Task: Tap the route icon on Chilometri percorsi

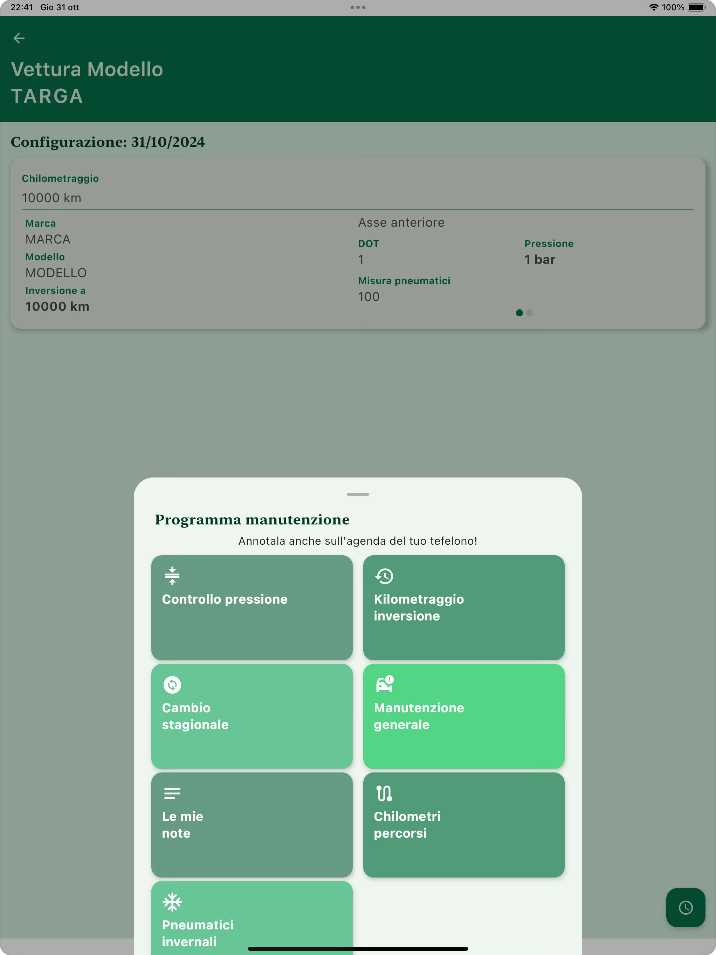Action: tap(384, 793)
